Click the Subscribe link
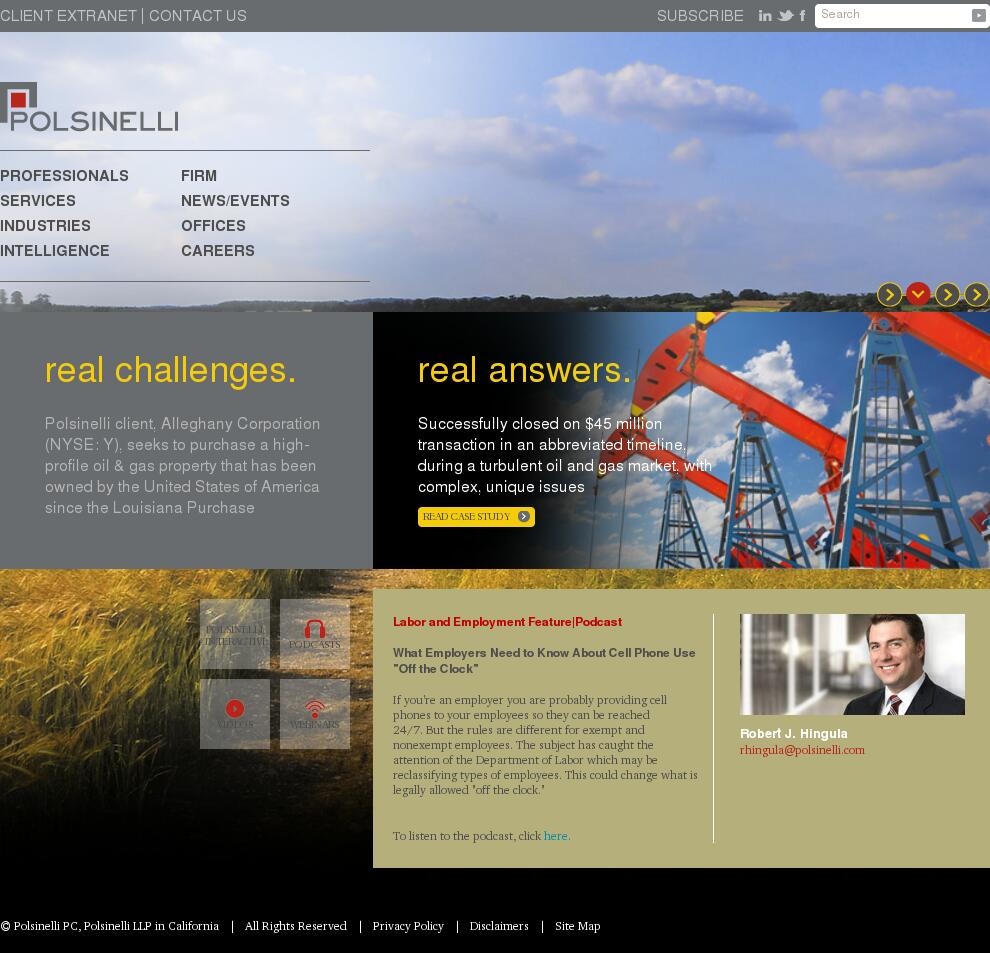Viewport: 990px width, 953px height. 700,16
